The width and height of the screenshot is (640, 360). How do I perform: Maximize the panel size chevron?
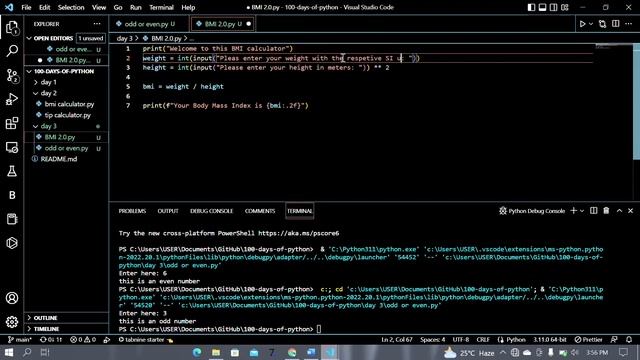(619, 211)
